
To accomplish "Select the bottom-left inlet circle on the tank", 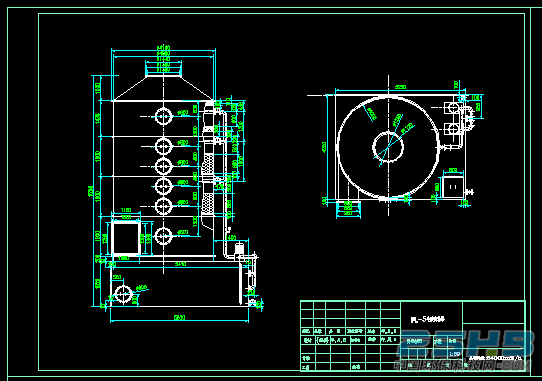I will point(123,294).
